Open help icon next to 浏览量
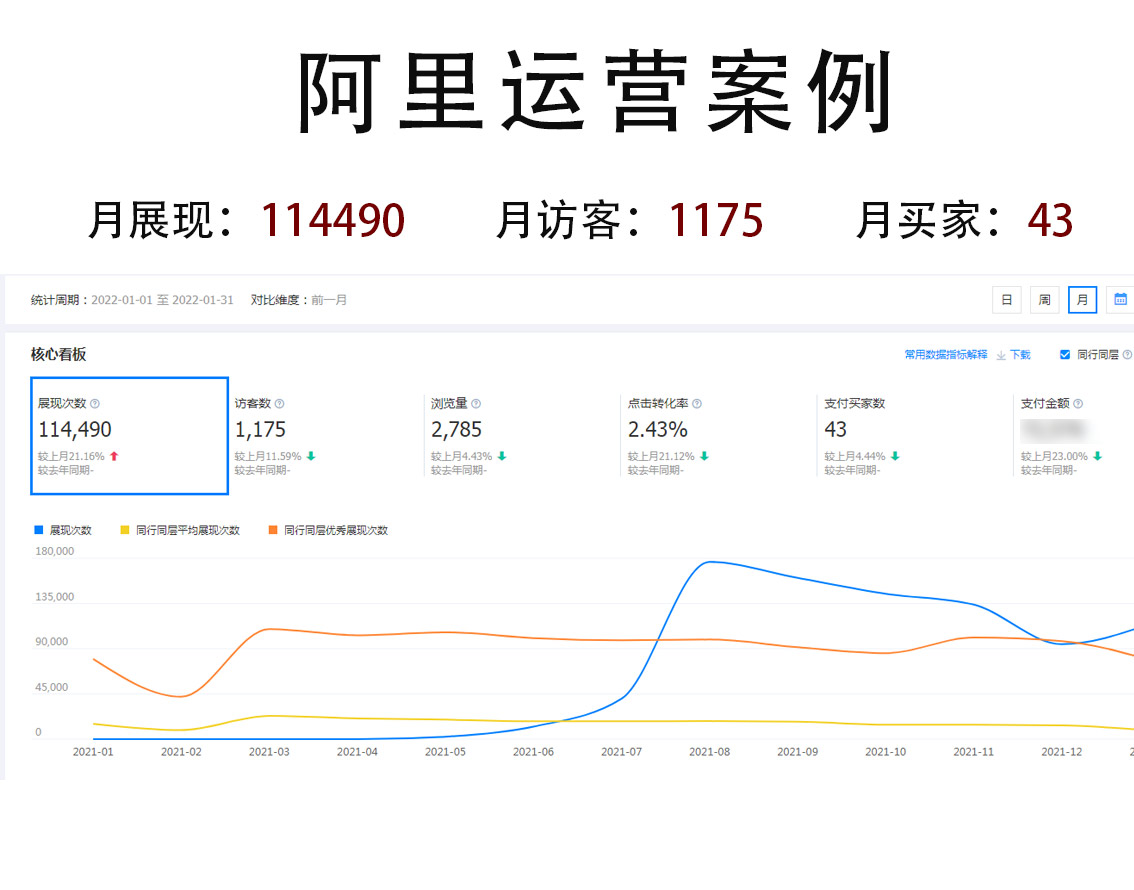The image size is (1134, 890). pyautogui.click(x=476, y=403)
